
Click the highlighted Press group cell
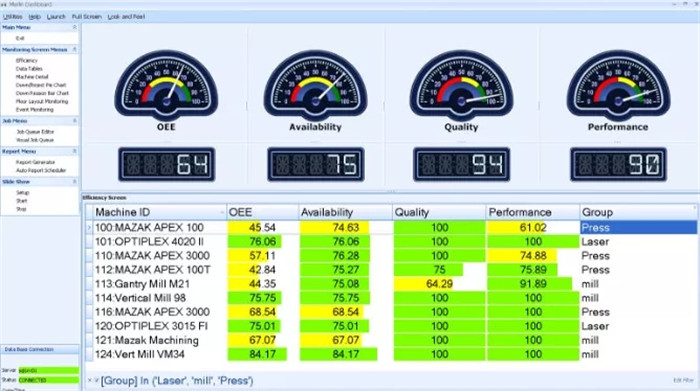point(638,228)
